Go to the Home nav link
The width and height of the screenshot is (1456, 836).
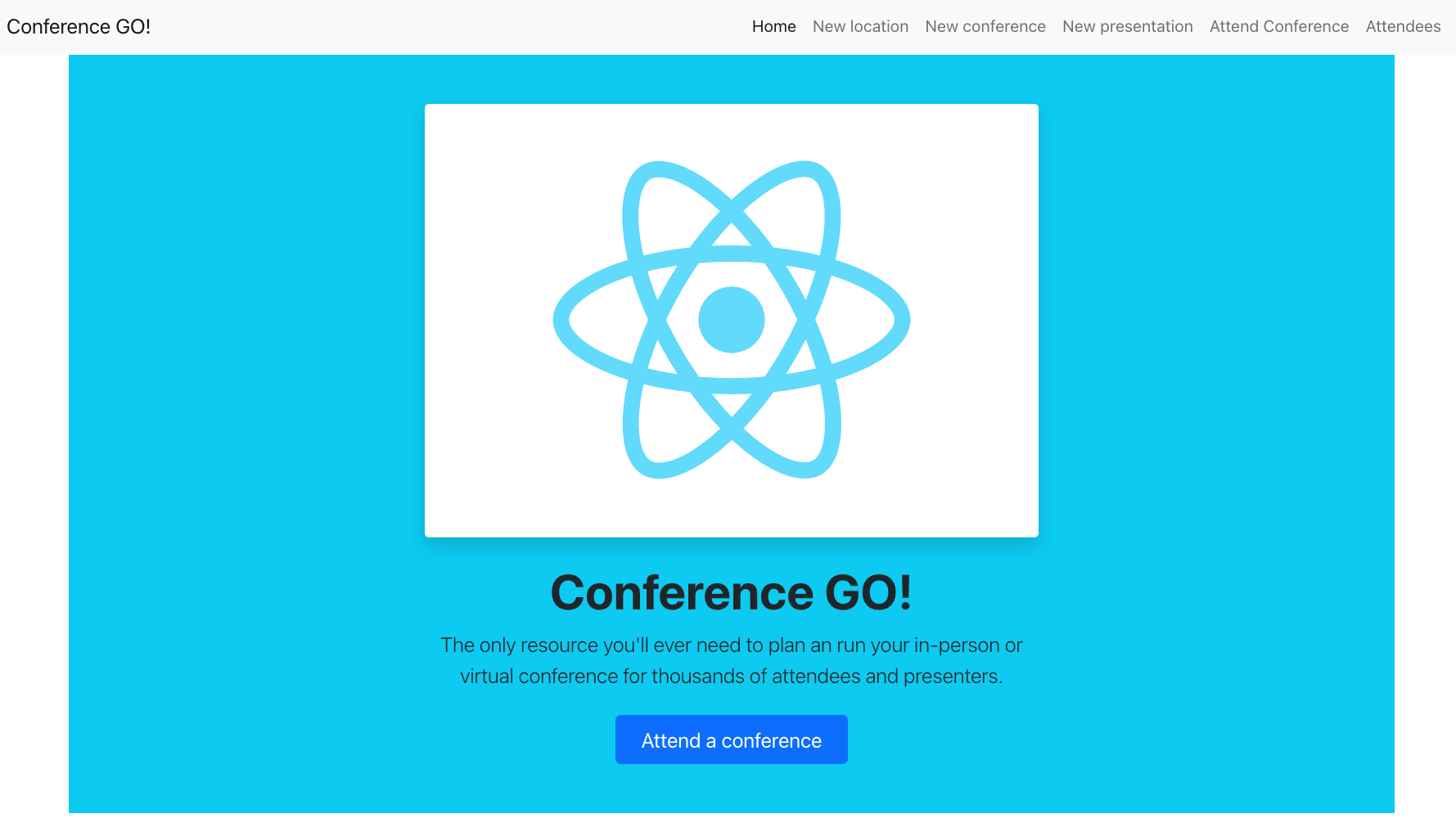click(773, 26)
